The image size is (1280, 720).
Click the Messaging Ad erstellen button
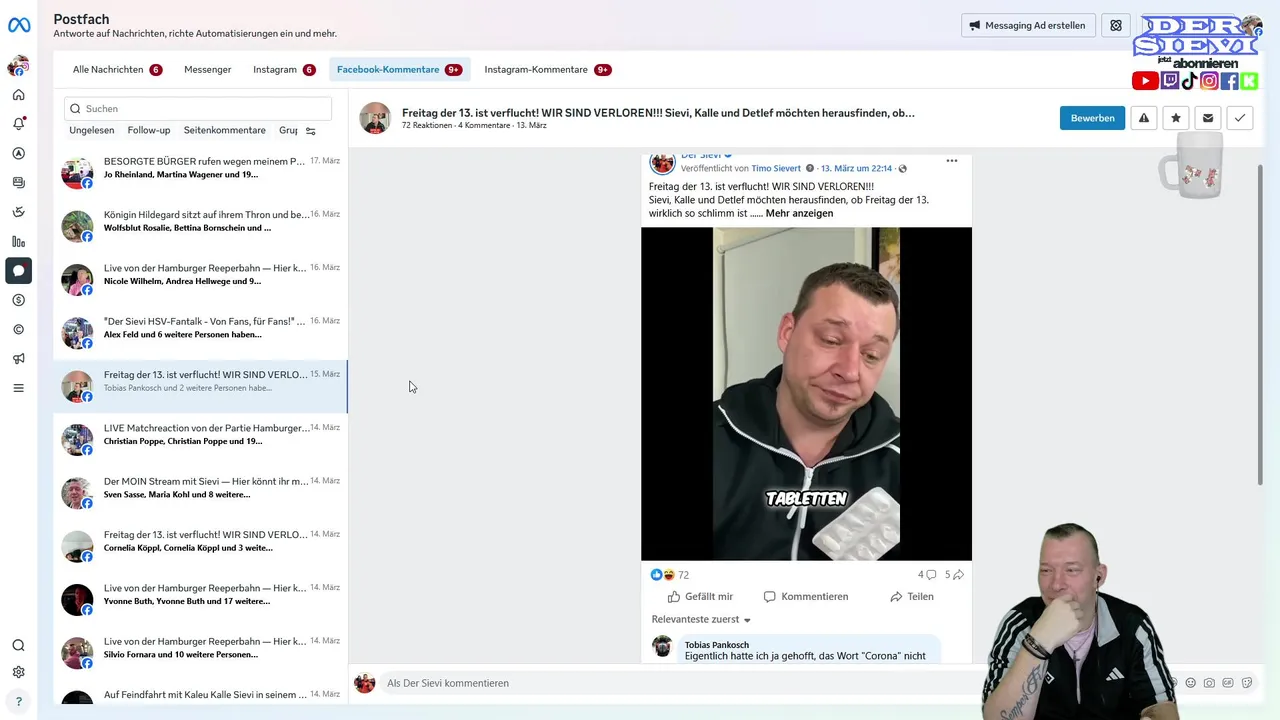1028,25
